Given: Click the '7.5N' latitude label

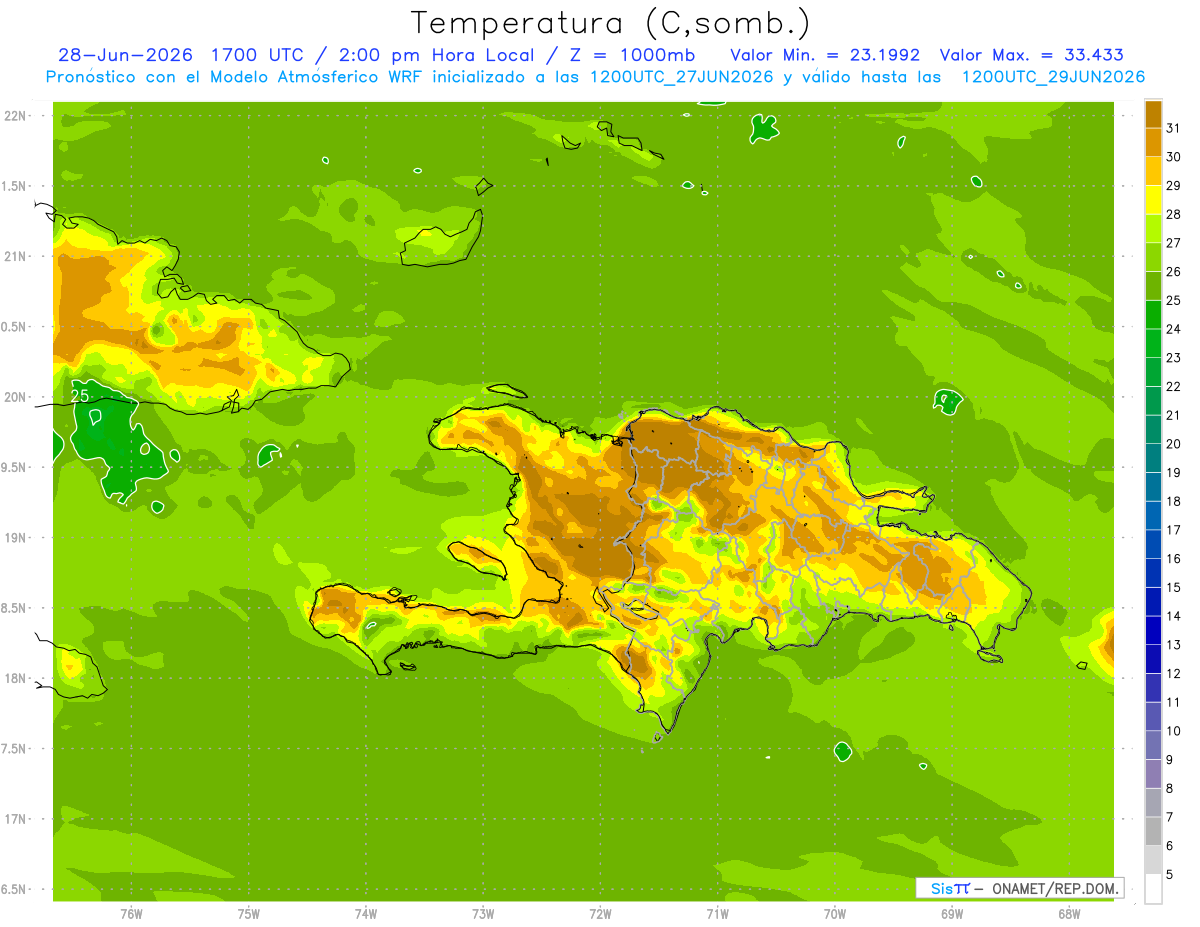Looking at the screenshot, I should coord(14,749).
